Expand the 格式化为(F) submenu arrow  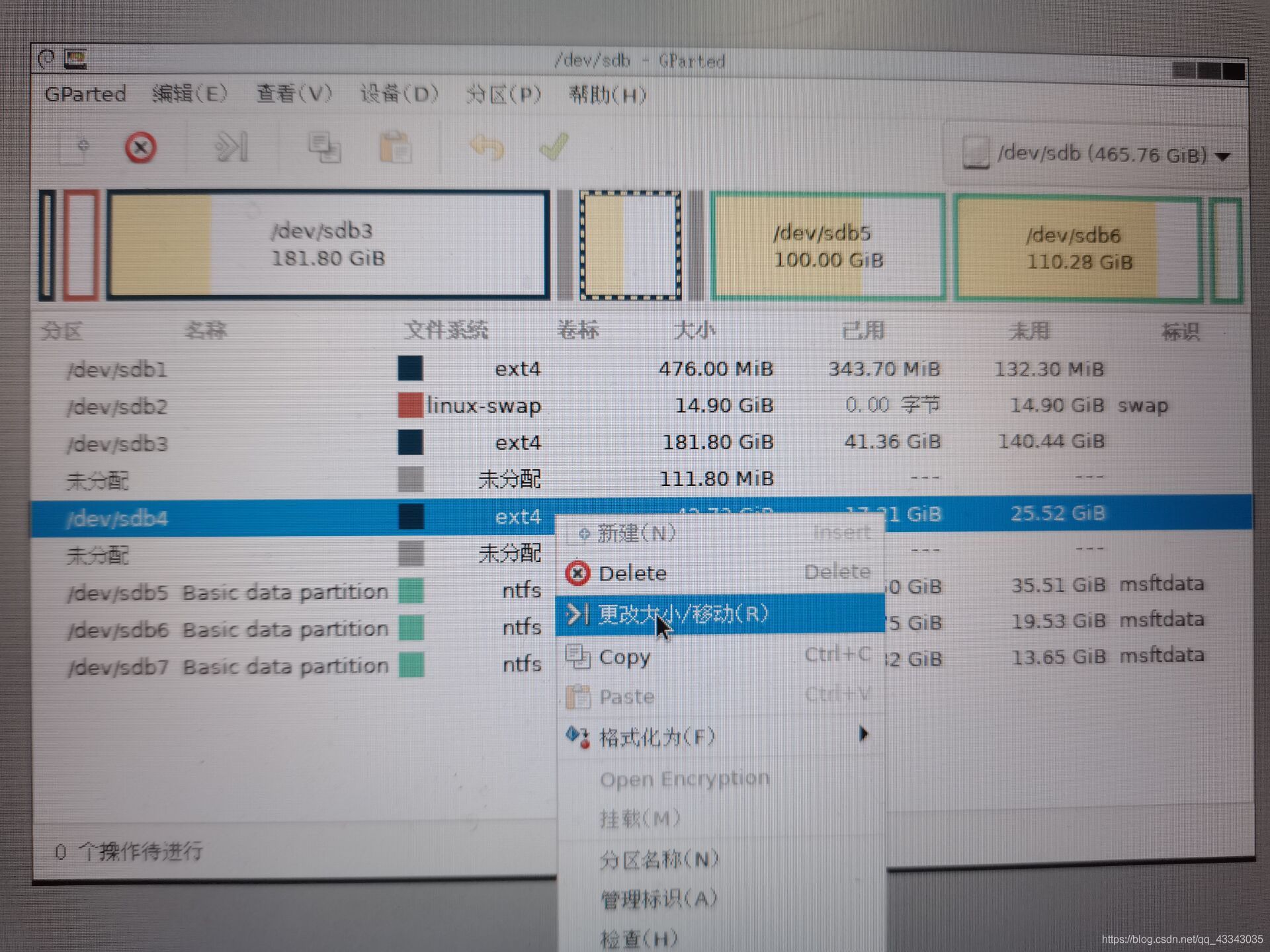click(x=863, y=734)
